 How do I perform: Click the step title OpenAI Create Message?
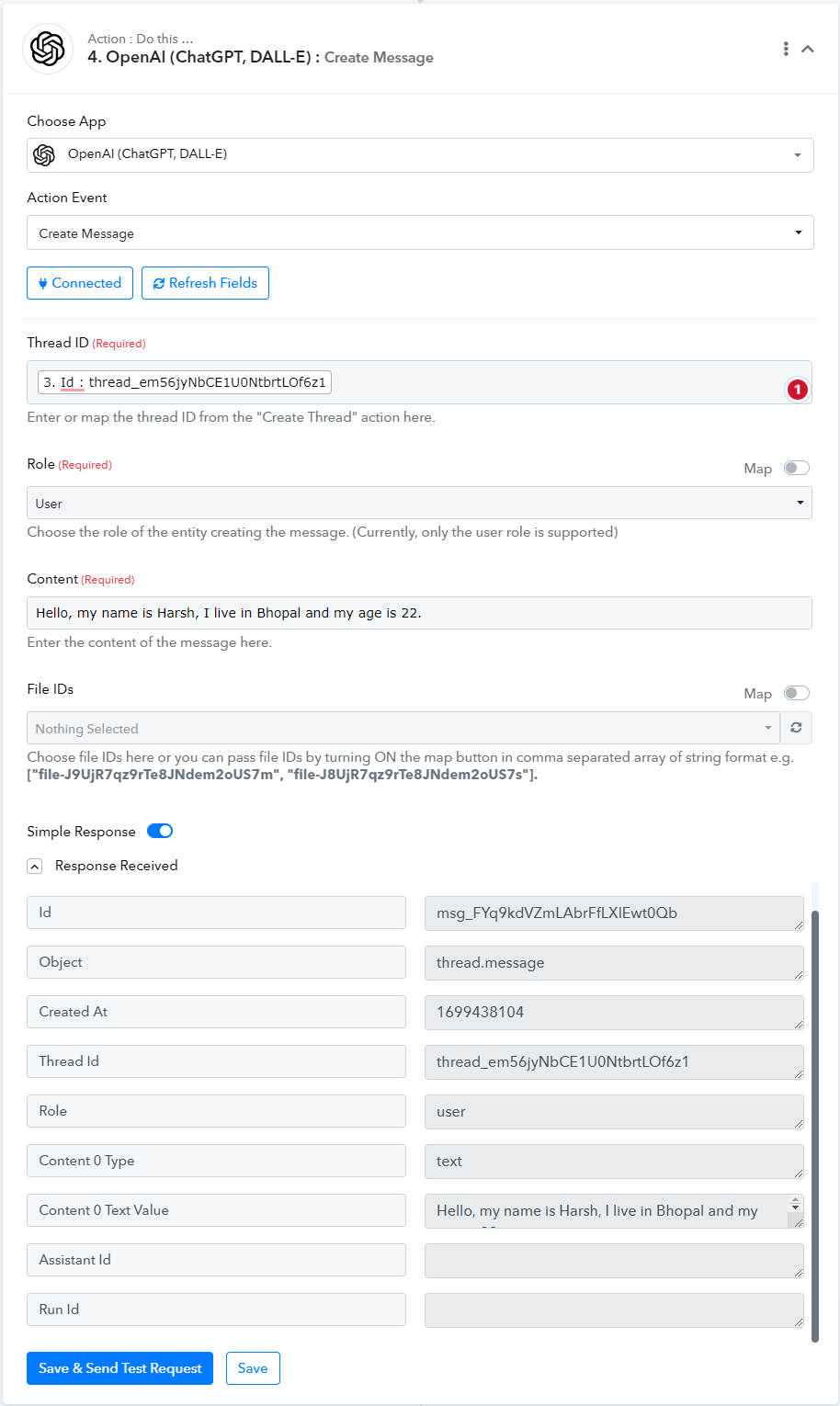coord(260,57)
